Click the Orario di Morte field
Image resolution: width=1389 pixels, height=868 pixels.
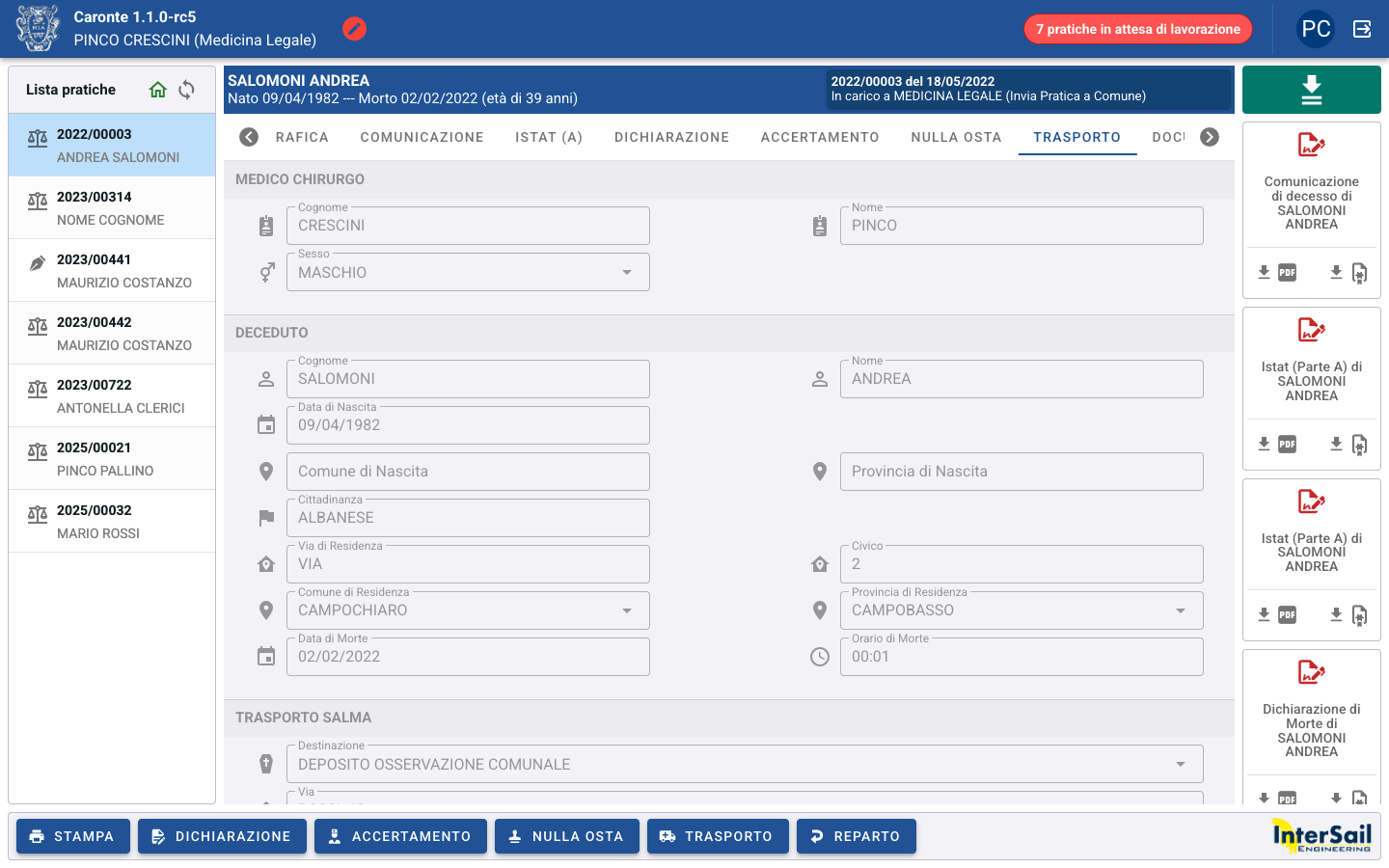tap(1021, 657)
